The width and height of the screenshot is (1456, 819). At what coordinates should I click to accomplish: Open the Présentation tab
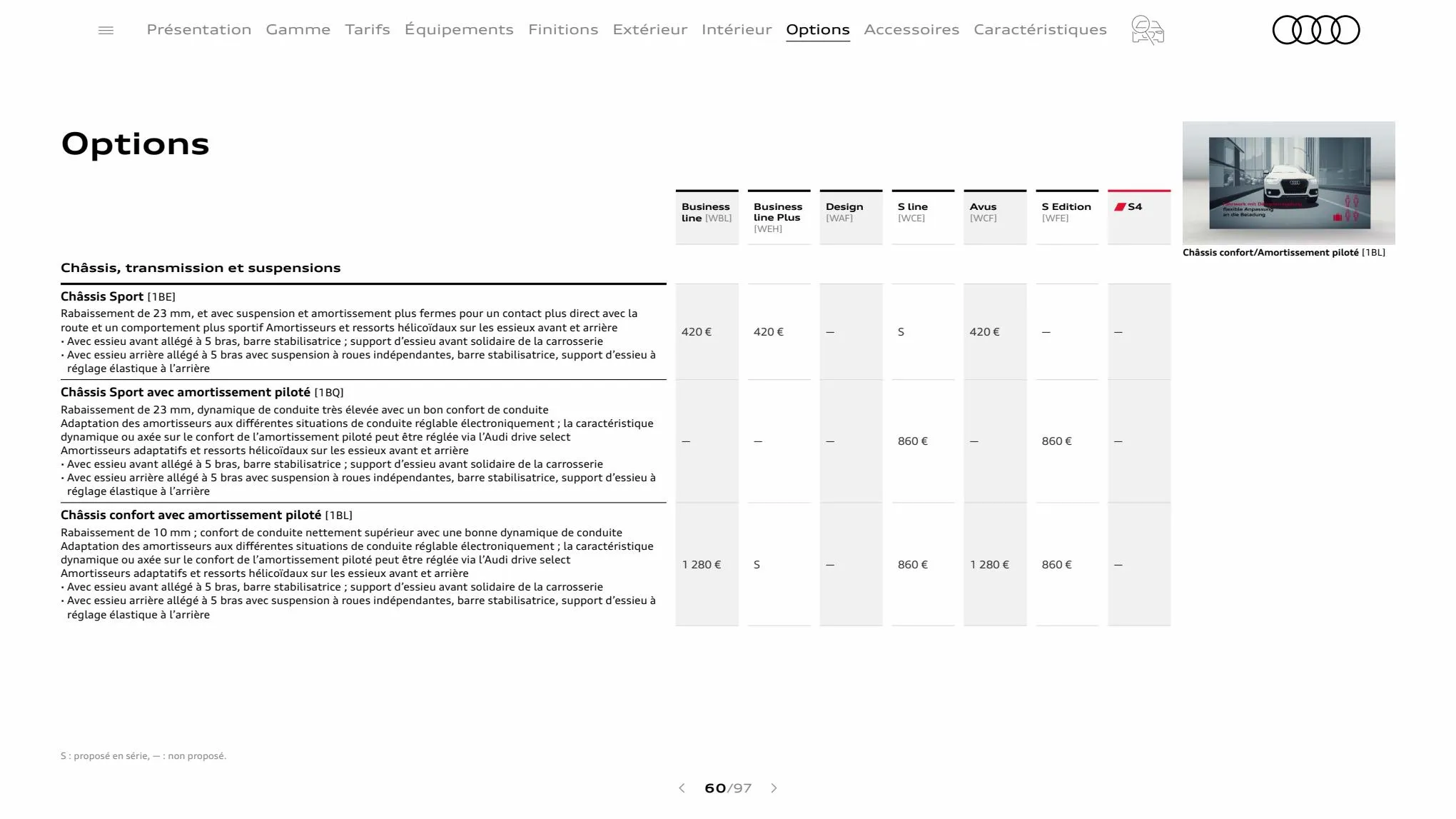(199, 29)
